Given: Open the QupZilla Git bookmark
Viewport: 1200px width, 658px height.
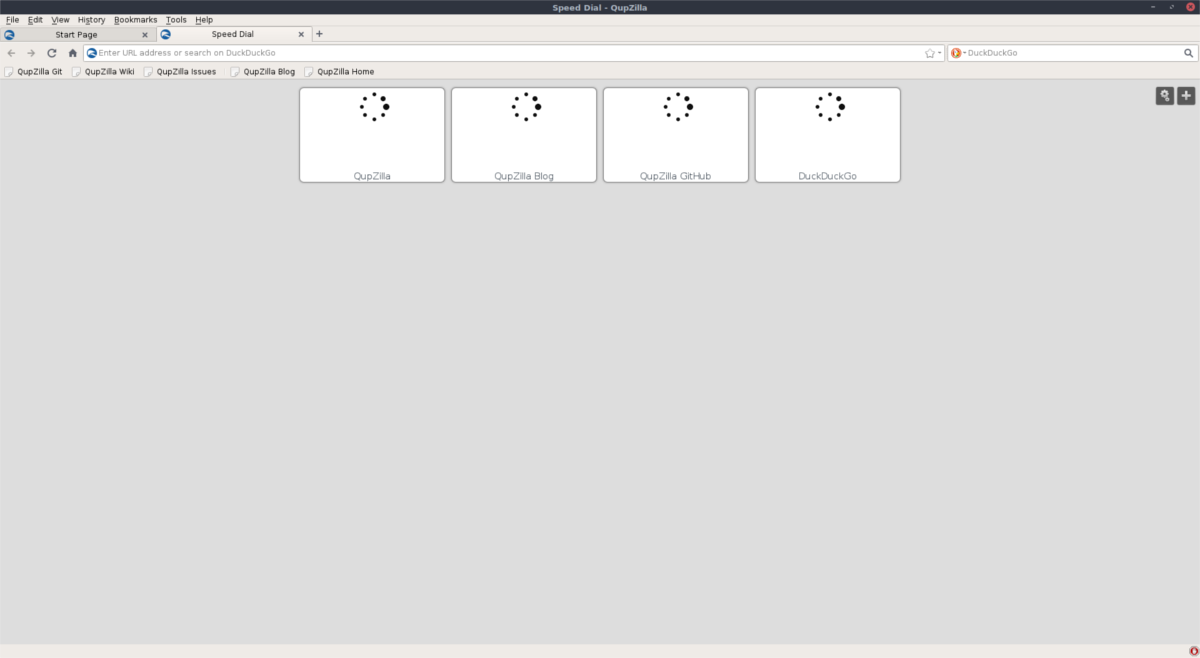Looking at the screenshot, I should 33,72.
